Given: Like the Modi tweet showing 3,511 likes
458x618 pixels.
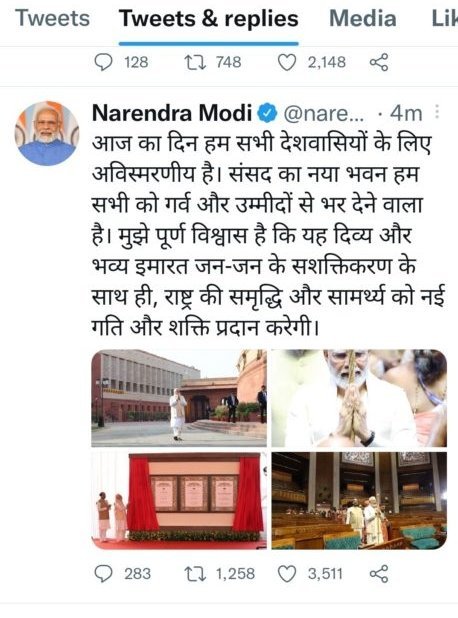Looking at the screenshot, I should pyautogui.click(x=287, y=573).
